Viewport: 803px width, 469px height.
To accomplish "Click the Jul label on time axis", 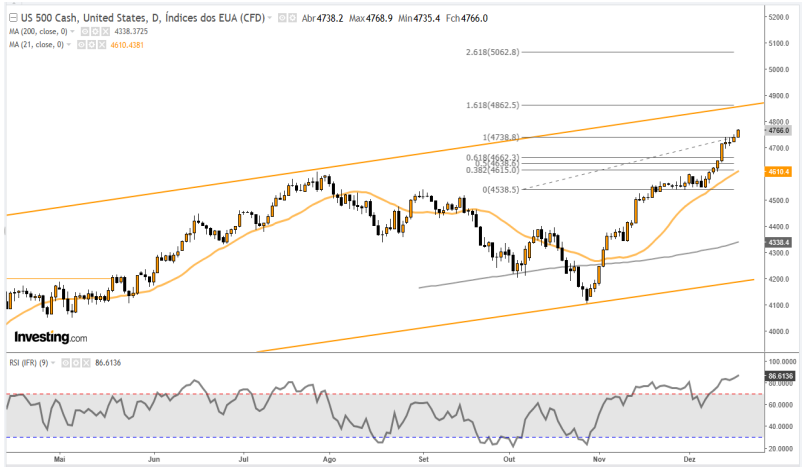I will (243, 459).
